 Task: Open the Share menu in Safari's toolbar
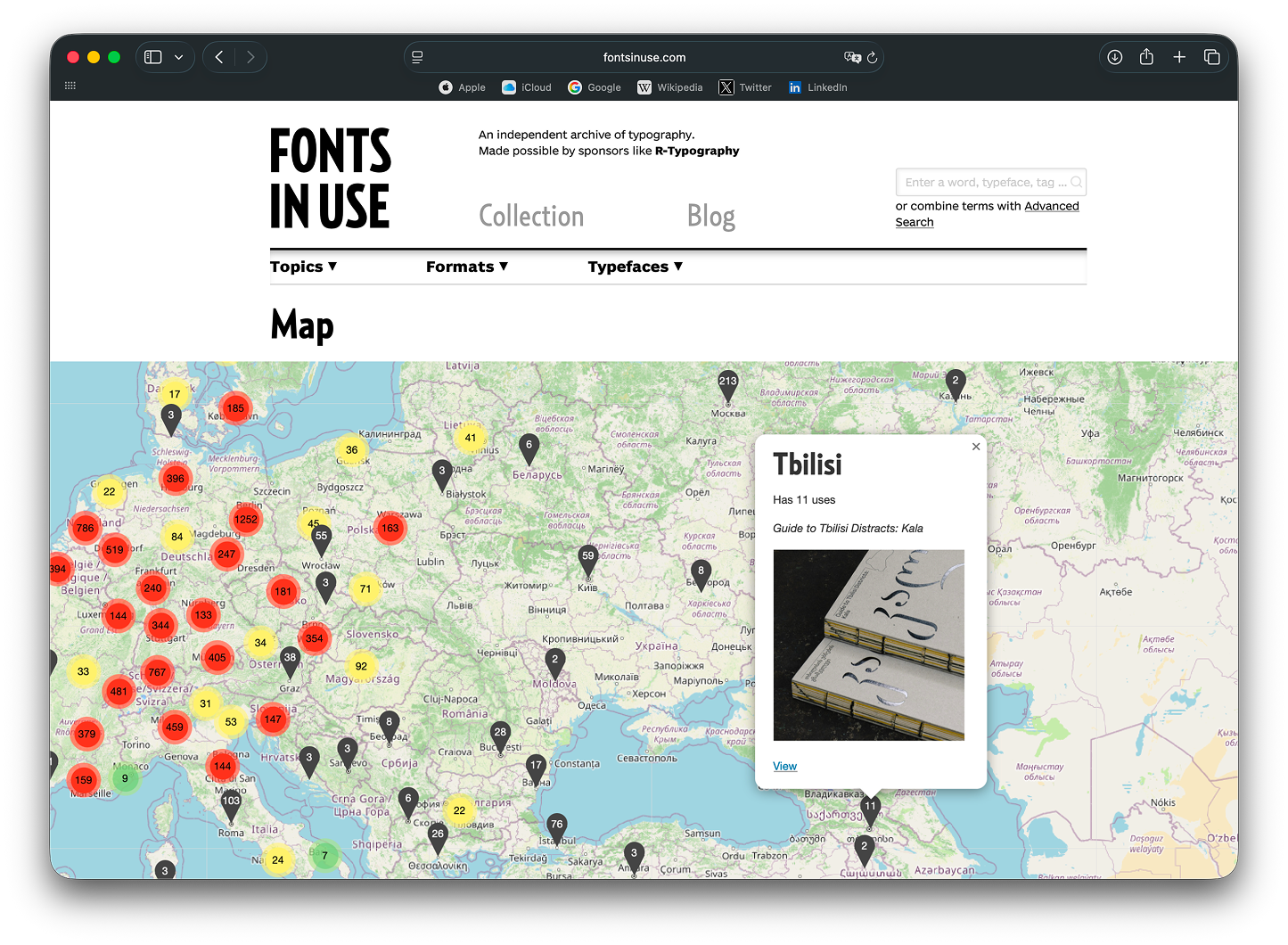point(1146,57)
